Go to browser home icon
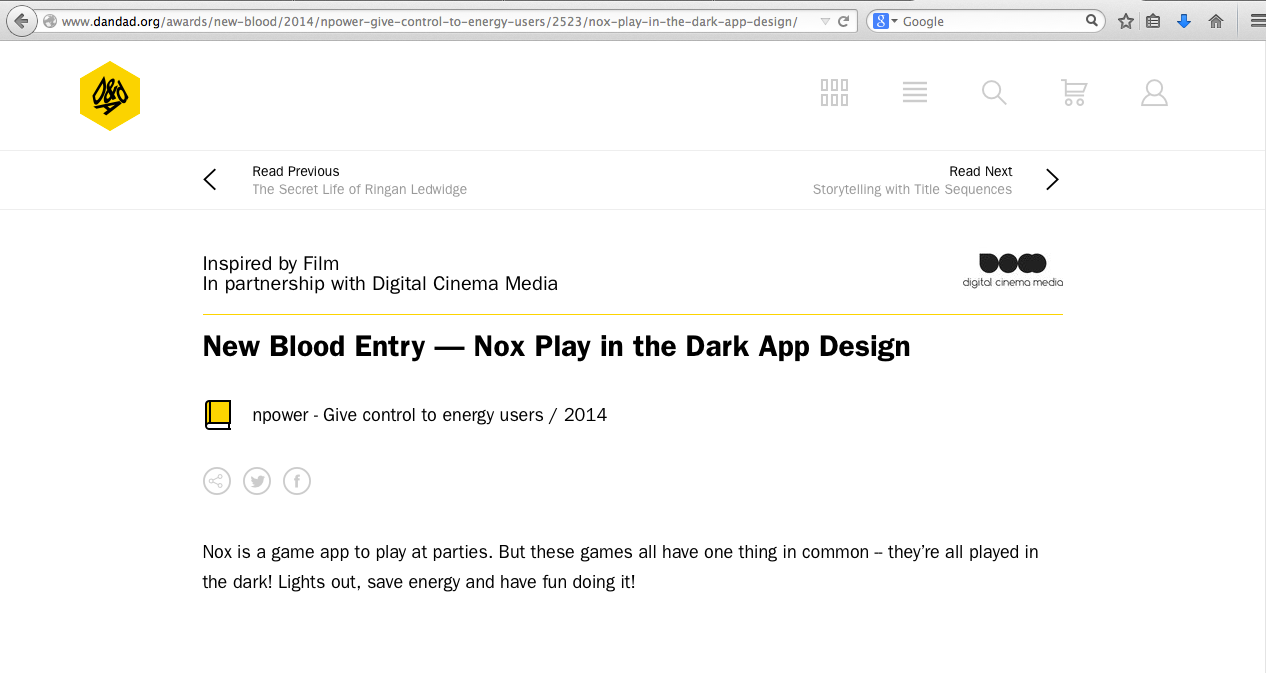Screen dimensions: 1266x673 pyautogui.click(x=1216, y=21)
